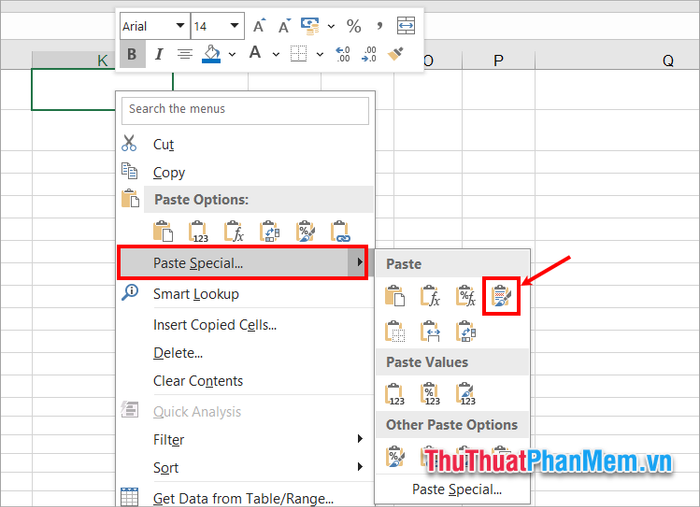700x507 pixels.
Task: Click Insert Copied Cells... option
Action: click(214, 325)
